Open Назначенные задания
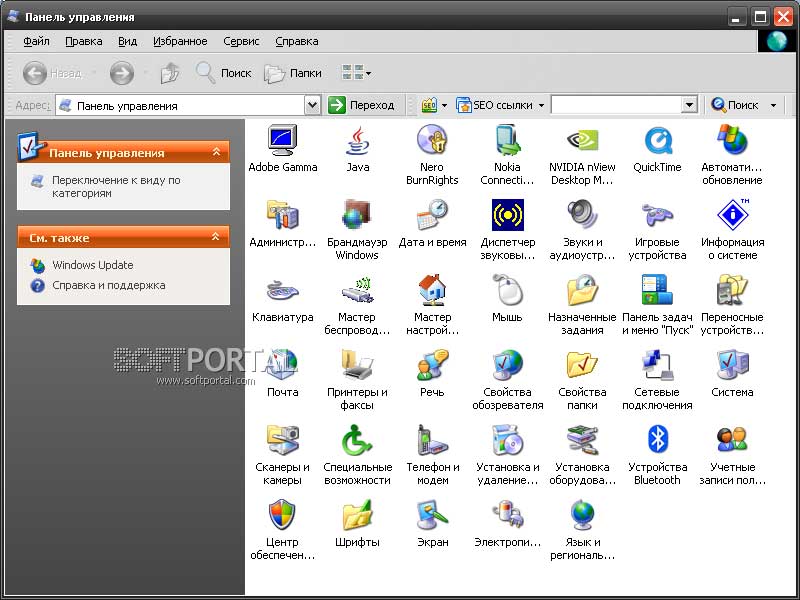The width and height of the screenshot is (800, 600). pyautogui.click(x=582, y=305)
